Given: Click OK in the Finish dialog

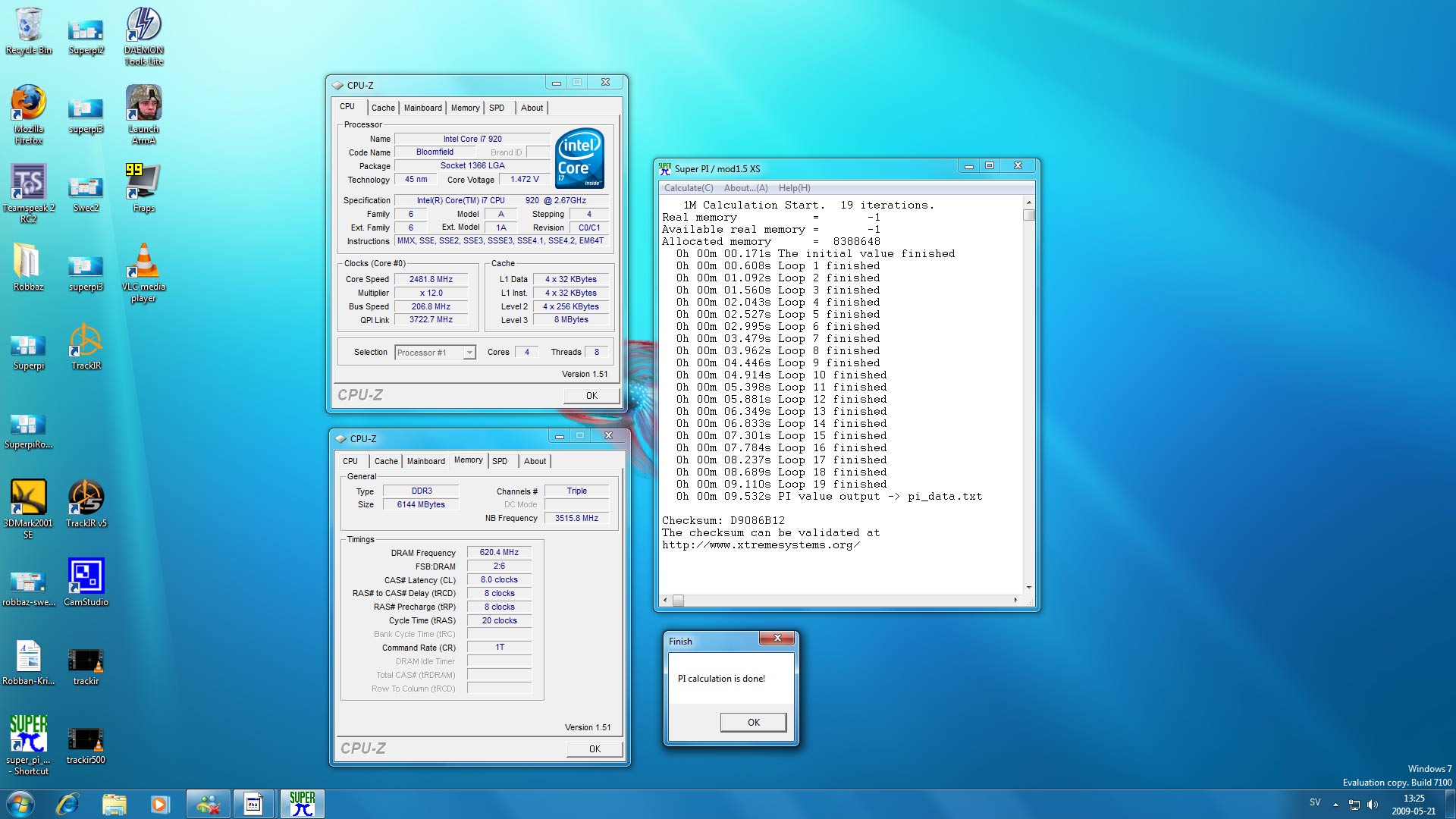Looking at the screenshot, I should click(x=753, y=723).
